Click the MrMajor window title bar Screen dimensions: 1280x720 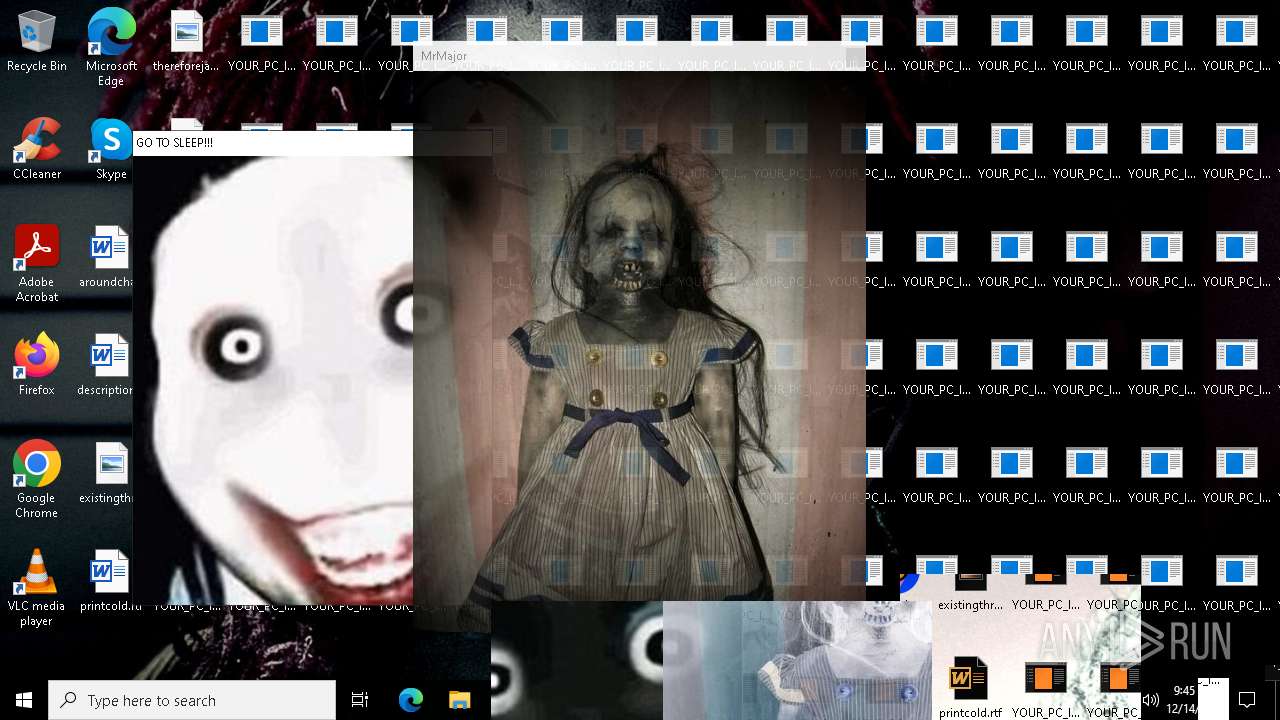pos(640,56)
